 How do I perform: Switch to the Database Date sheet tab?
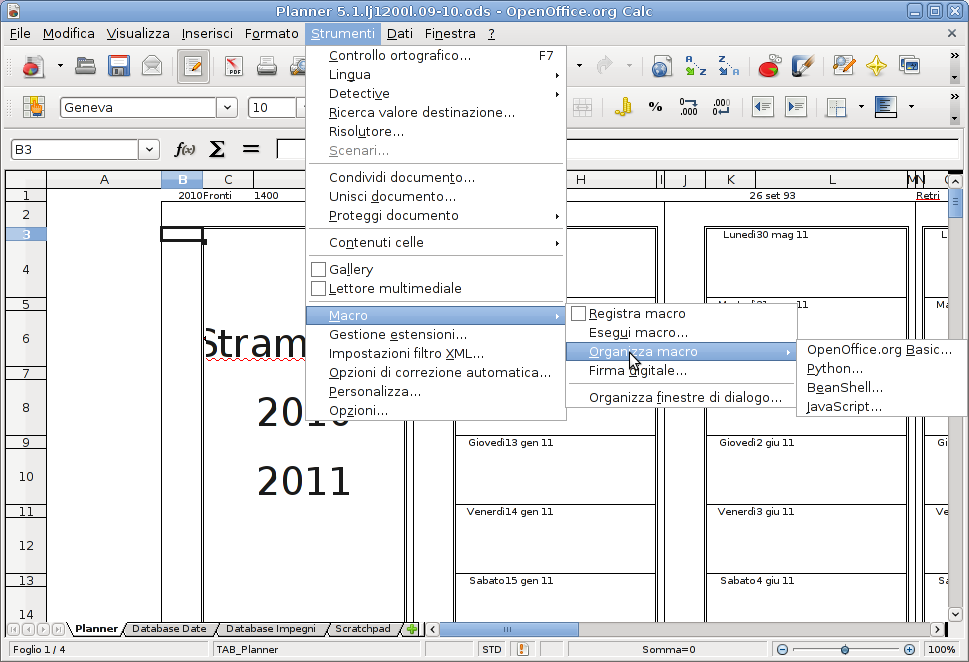click(169, 629)
